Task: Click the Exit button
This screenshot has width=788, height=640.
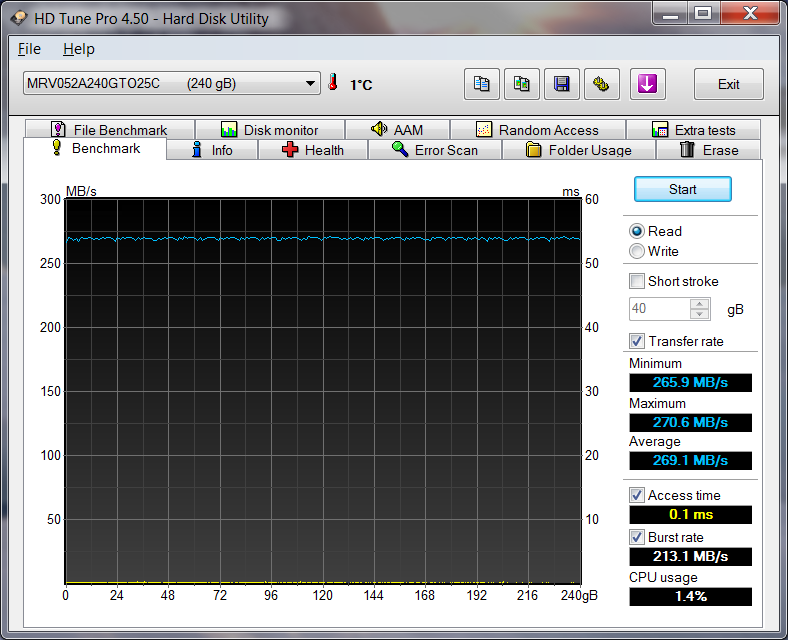Action: 728,84
